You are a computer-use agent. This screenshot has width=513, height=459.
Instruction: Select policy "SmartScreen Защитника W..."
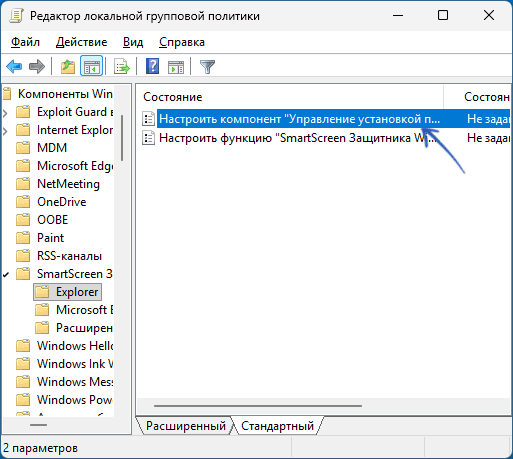pyautogui.click(x=298, y=138)
